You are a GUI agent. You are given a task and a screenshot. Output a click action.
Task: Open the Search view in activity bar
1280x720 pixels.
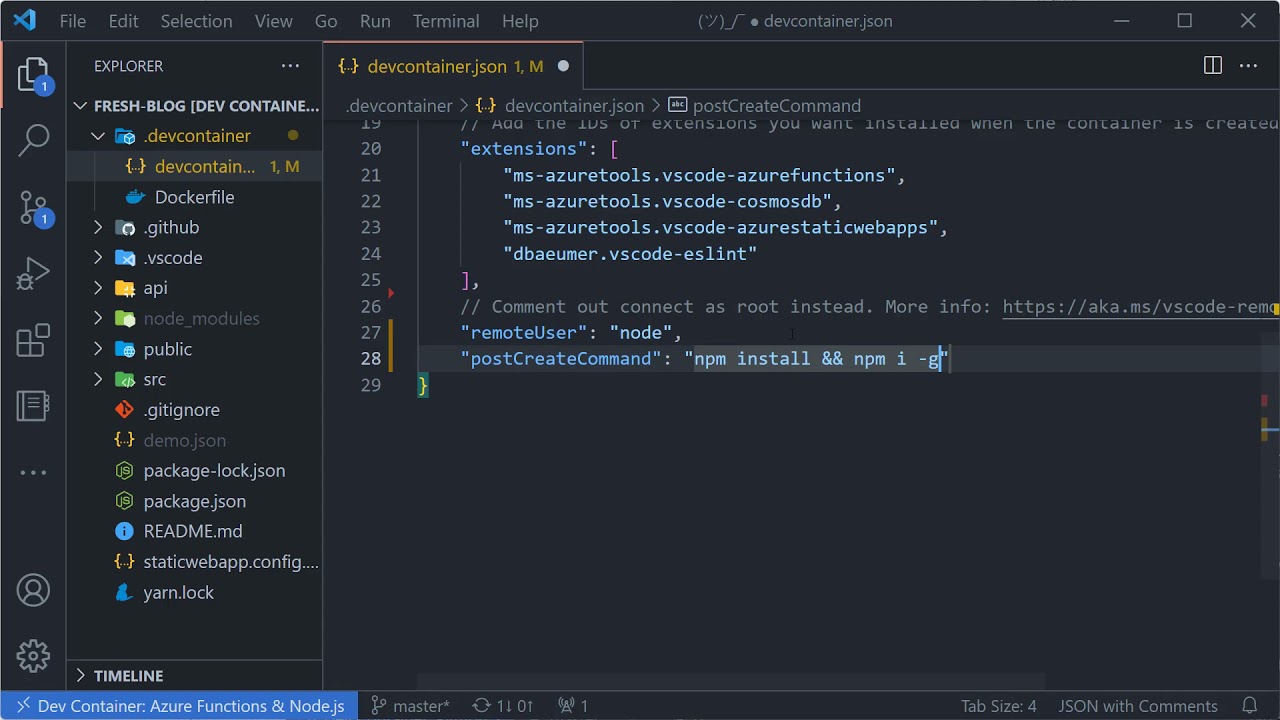click(x=33, y=140)
